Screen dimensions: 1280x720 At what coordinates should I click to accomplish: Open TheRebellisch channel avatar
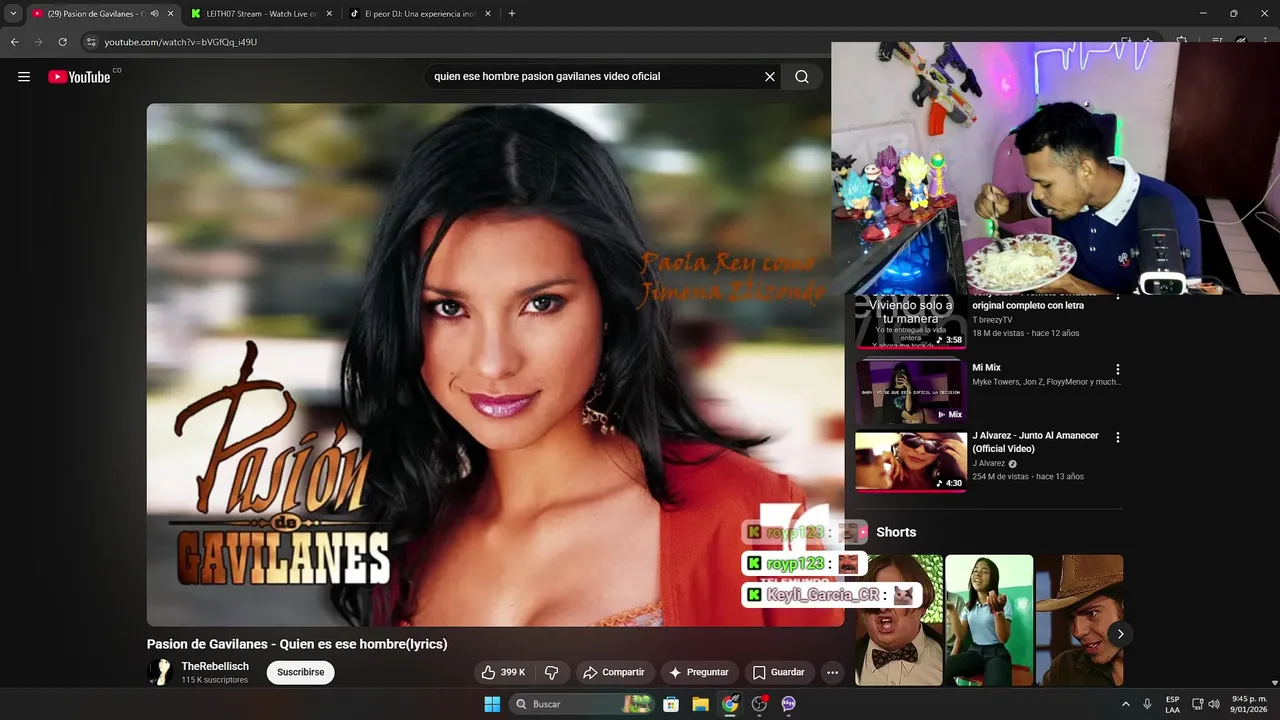pyautogui.click(x=160, y=672)
